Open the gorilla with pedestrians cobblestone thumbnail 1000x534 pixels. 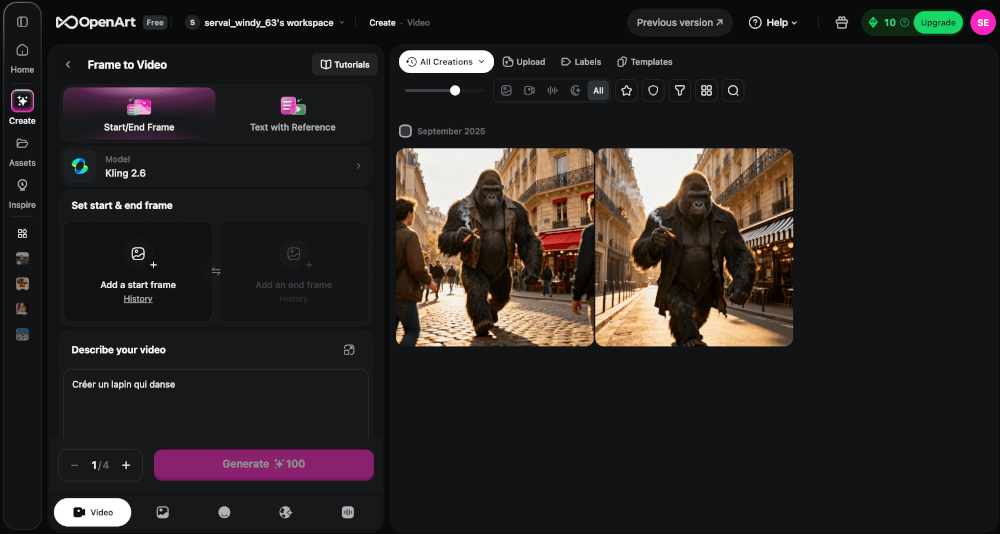pyautogui.click(x=495, y=248)
